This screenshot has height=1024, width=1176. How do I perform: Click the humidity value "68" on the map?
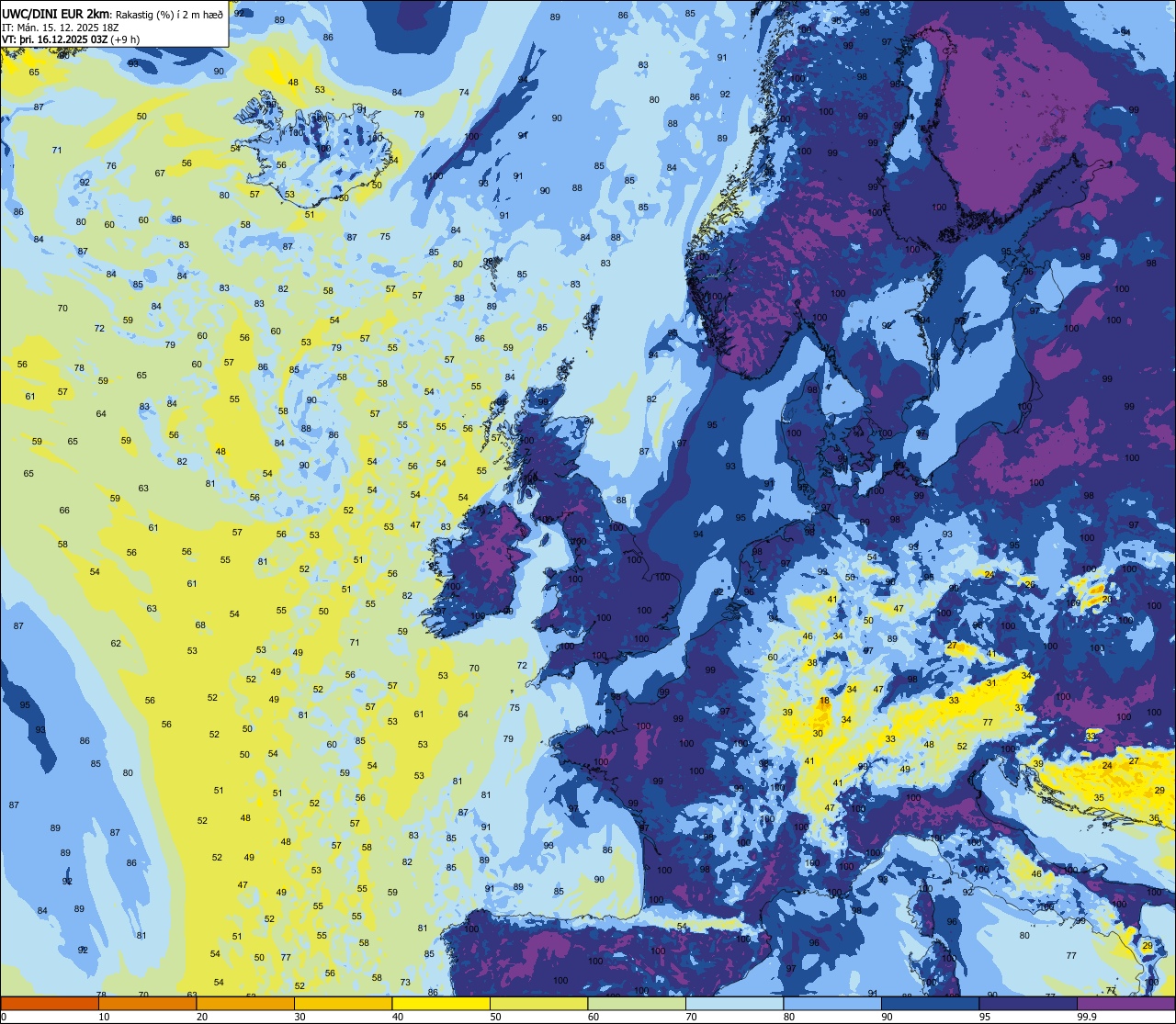pyautogui.click(x=200, y=625)
